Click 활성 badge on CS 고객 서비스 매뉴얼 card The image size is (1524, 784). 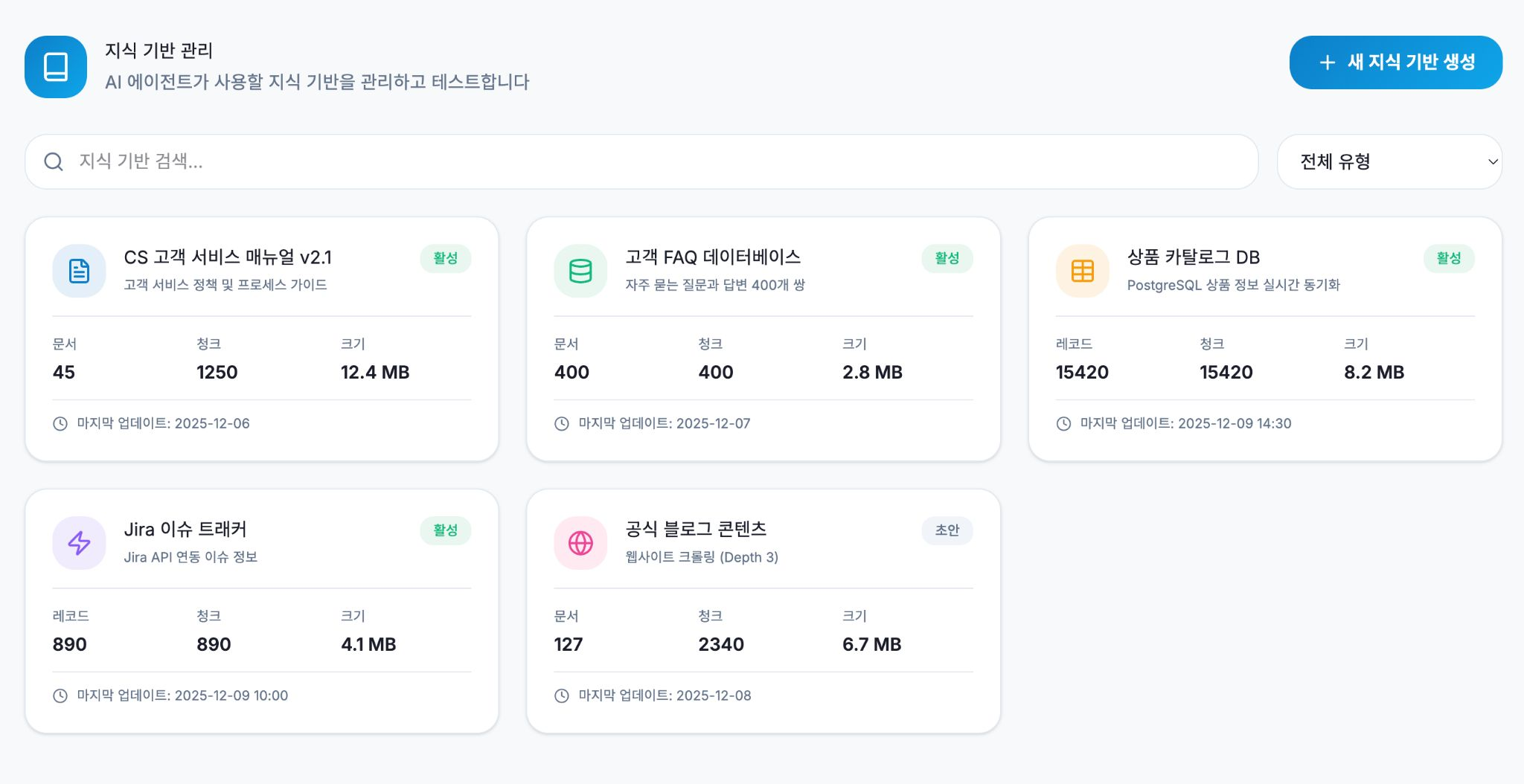pos(446,258)
